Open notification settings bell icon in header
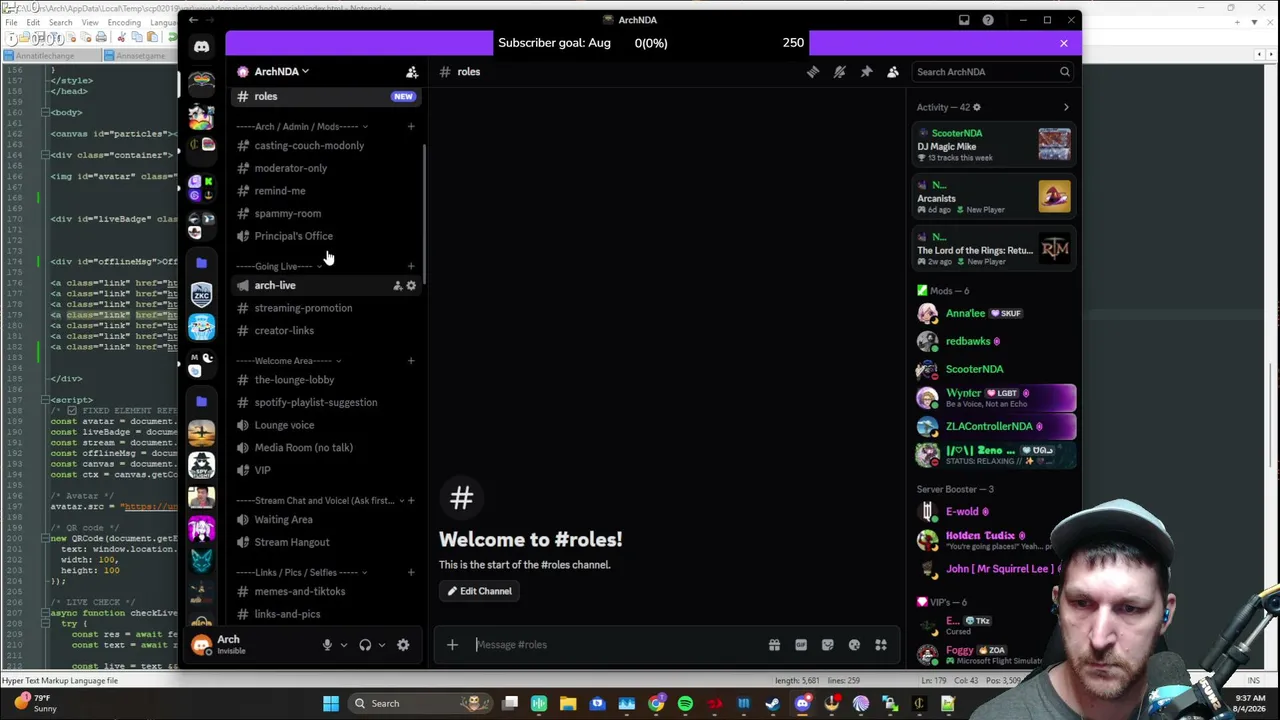Image resolution: width=1280 pixels, height=720 pixels. (x=840, y=72)
